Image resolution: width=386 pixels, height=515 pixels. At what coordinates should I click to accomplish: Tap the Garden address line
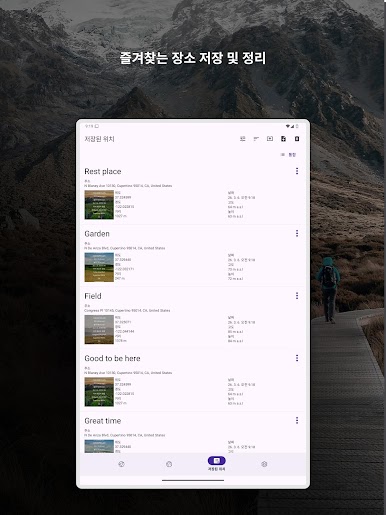point(125,248)
